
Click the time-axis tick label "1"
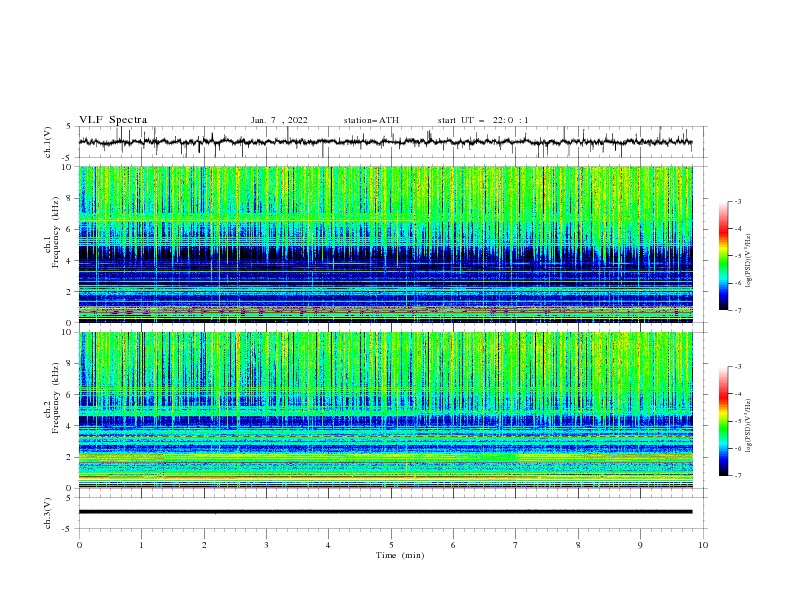click(141, 545)
